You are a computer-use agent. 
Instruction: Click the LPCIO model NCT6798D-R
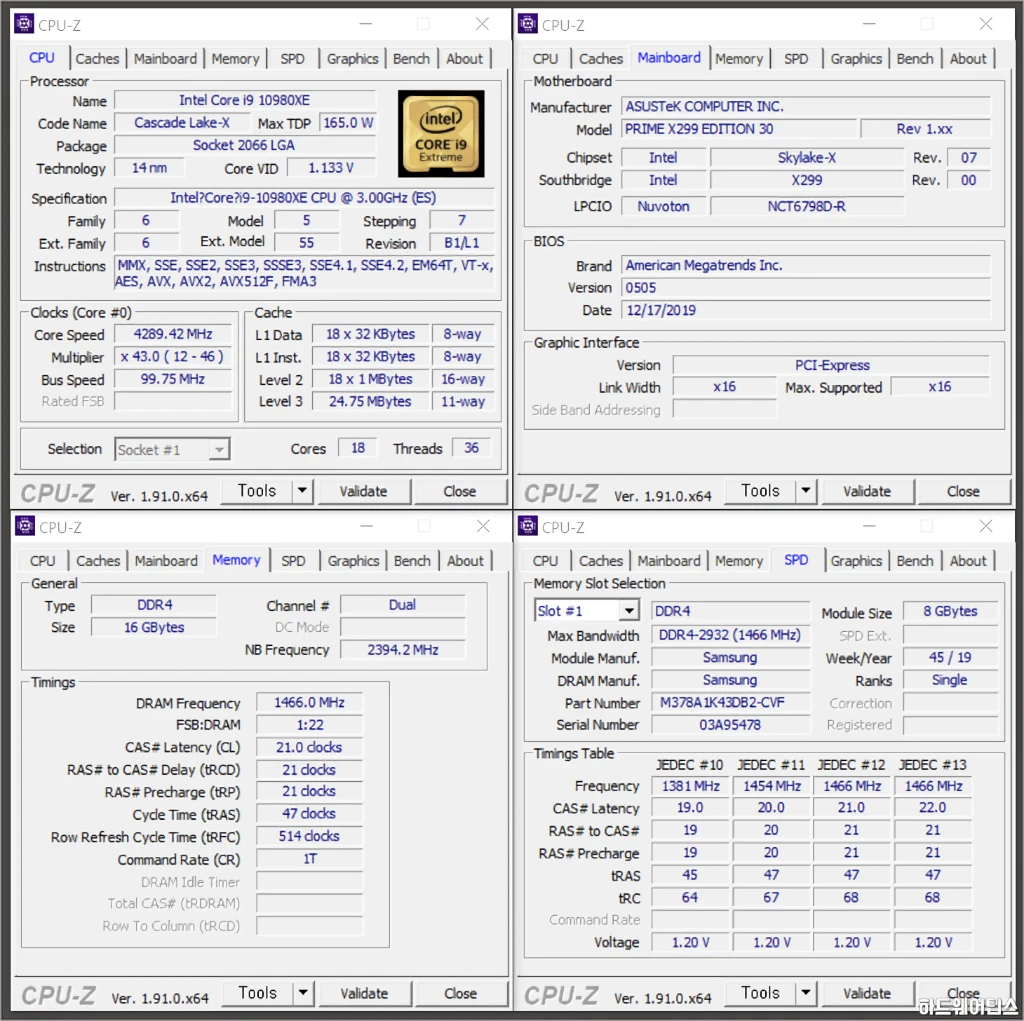(x=807, y=206)
